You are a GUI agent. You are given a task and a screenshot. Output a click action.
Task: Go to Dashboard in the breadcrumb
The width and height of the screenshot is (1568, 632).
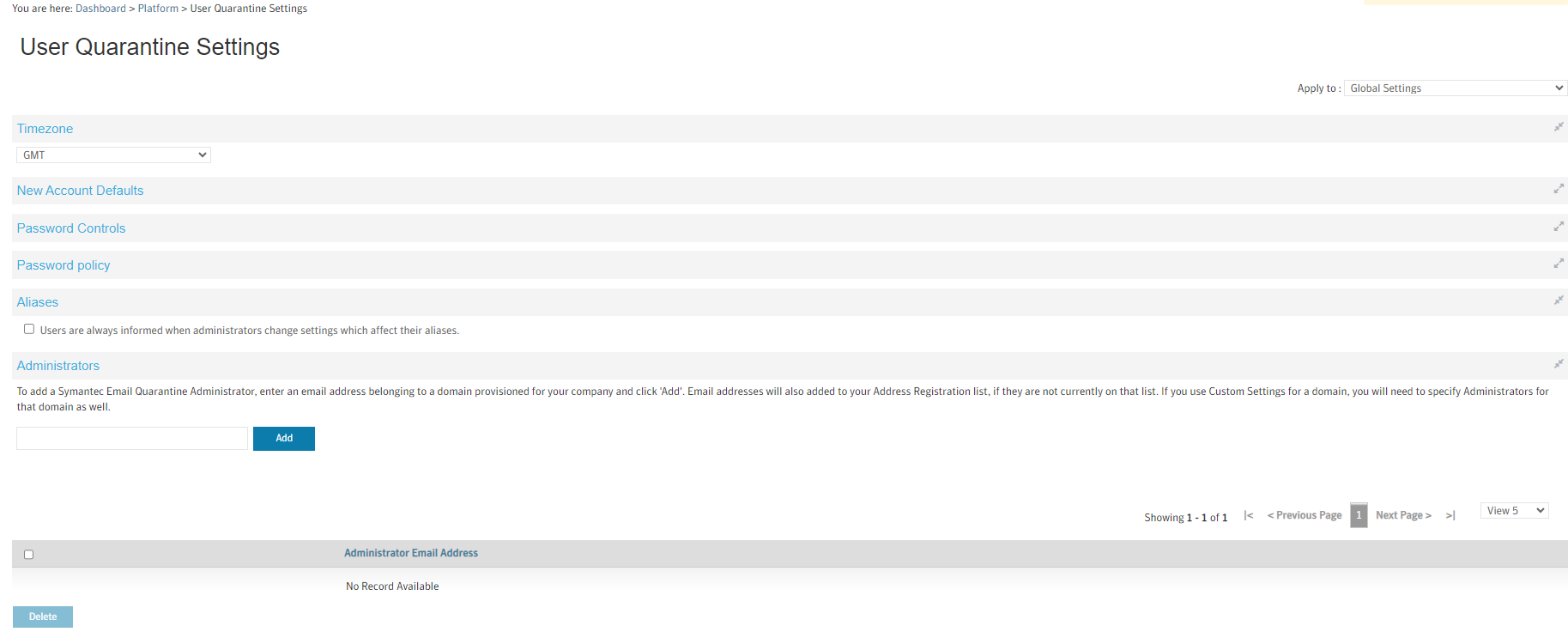tap(100, 9)
